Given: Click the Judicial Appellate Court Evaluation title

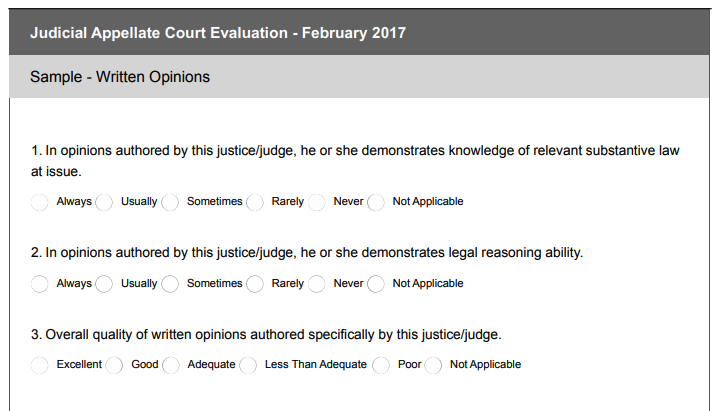Looking at the screenshot, I should point(218,33).
